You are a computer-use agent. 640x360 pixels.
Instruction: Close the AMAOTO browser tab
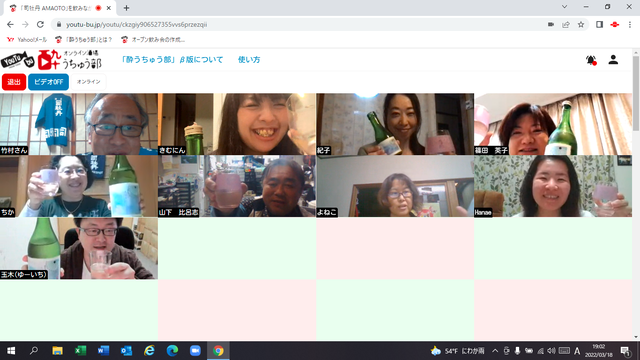coord(109,8)
